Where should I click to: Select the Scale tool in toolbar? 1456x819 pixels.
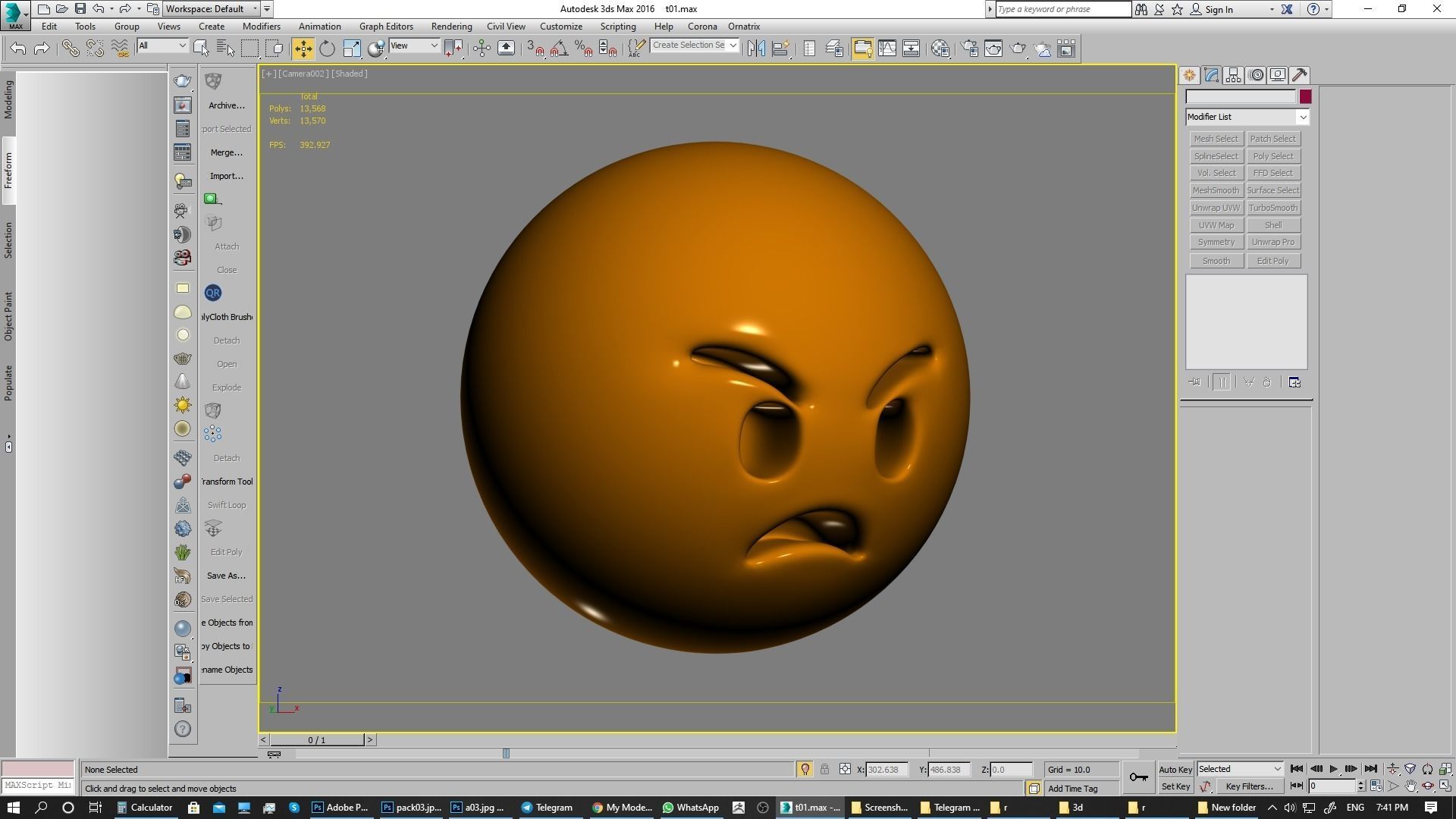tap(352, 49)
